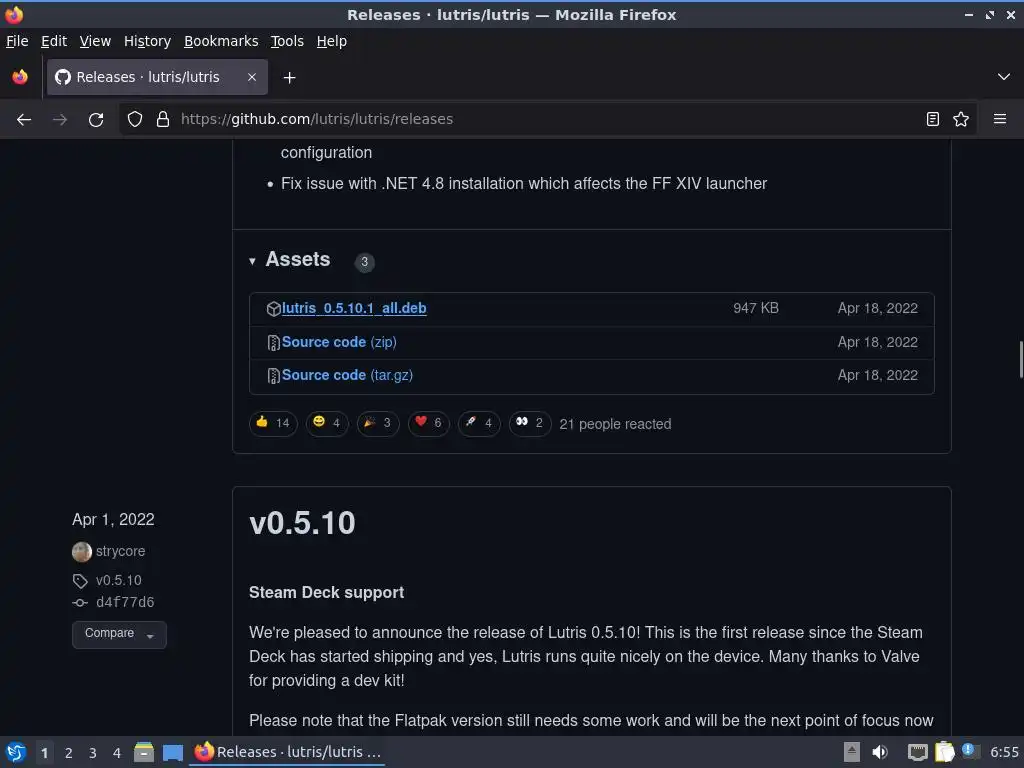Download Source code (zip)
This screenshot has width=1024, height=768.
(339, 342)
